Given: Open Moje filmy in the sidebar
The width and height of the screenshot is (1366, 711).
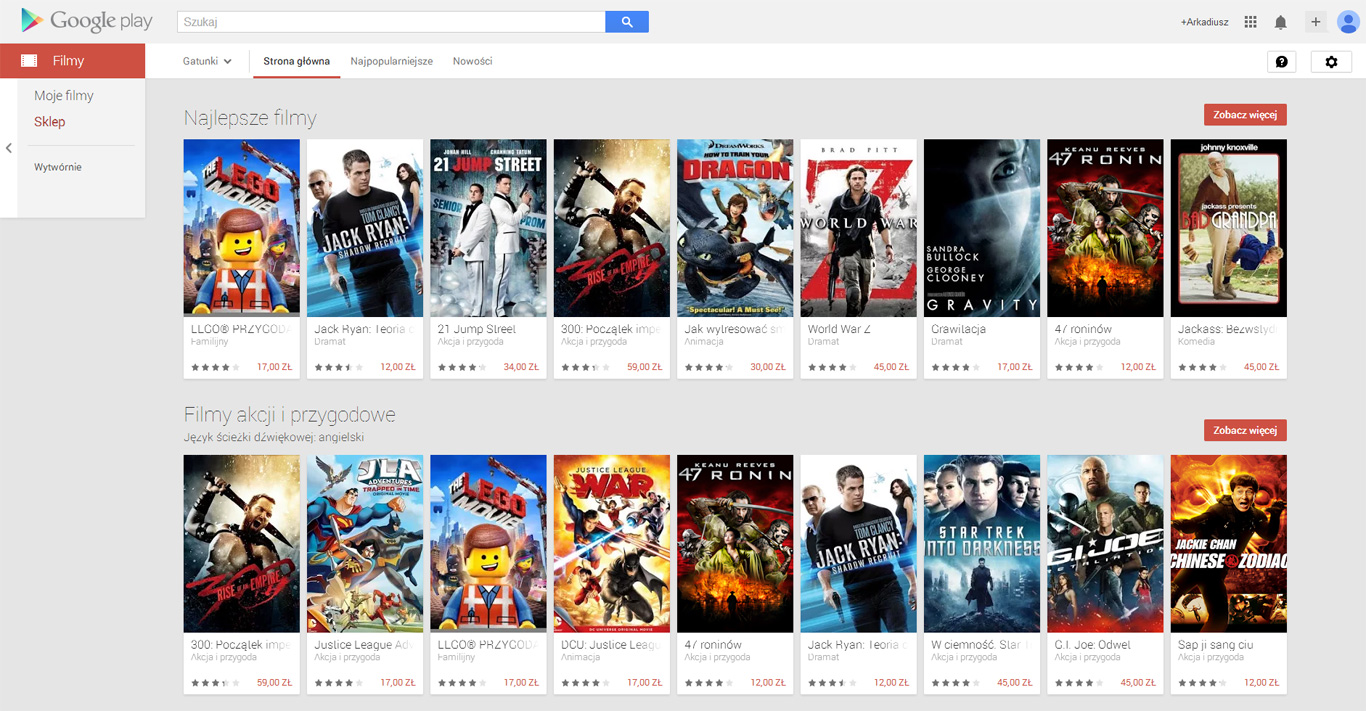Looking at the screenshot, I should [x=64, y=96].
